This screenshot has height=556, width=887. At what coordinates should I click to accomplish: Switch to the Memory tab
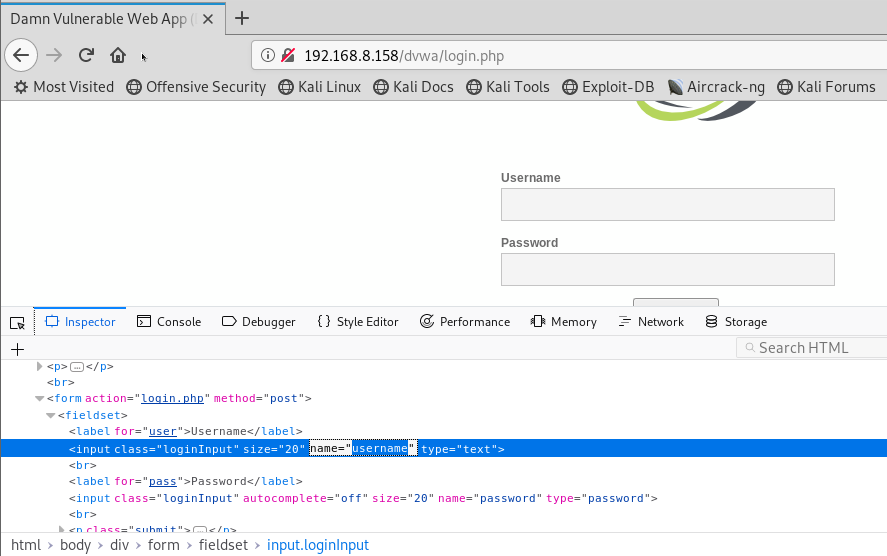563,322
